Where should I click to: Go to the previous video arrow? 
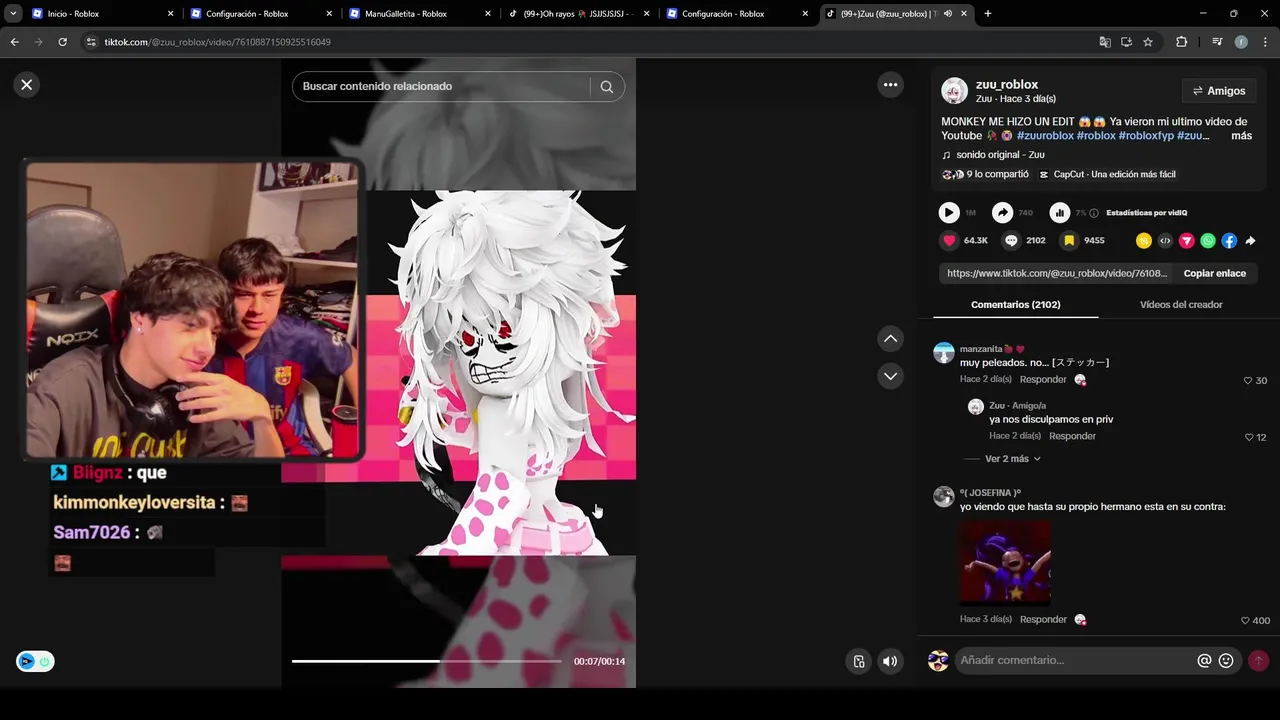[x=890, y=339]
